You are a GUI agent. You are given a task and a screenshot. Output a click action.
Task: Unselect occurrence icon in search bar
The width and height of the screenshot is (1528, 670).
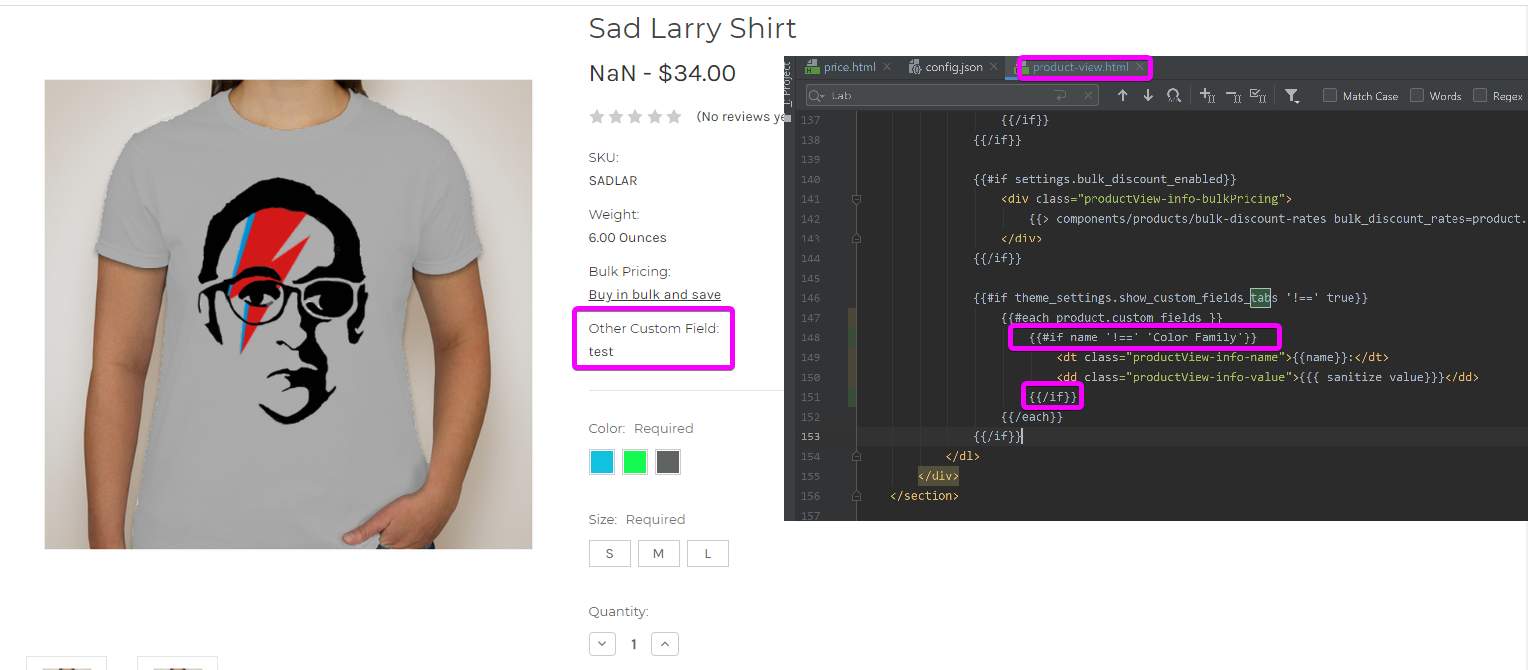pos(1233,95)
